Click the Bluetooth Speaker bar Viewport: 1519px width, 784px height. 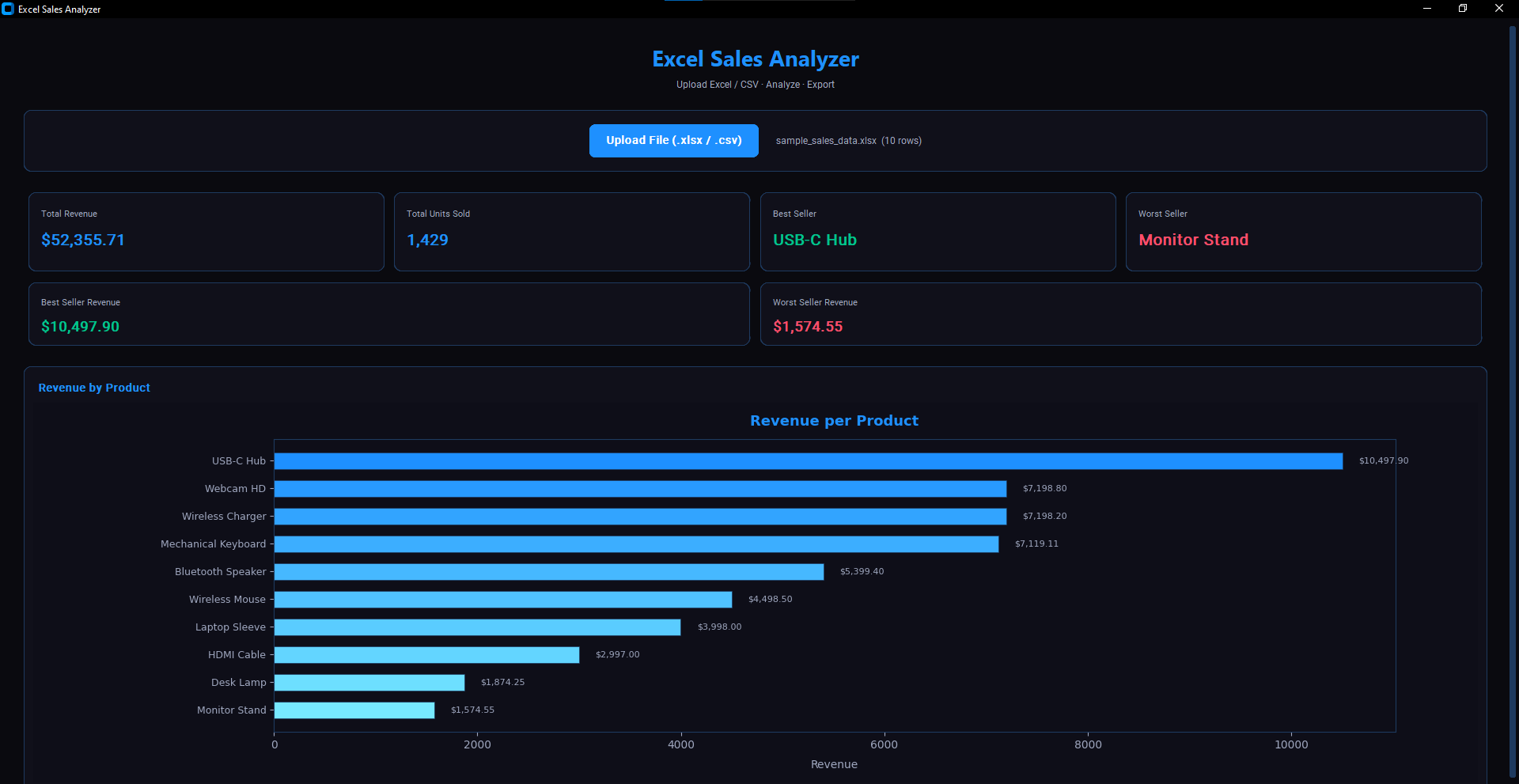(548, 572)
